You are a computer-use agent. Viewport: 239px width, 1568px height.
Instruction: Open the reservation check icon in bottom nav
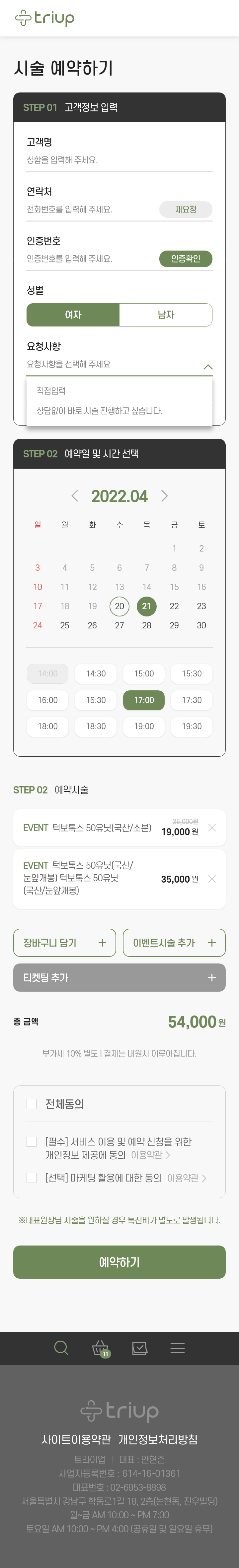tap(140, 1348)
